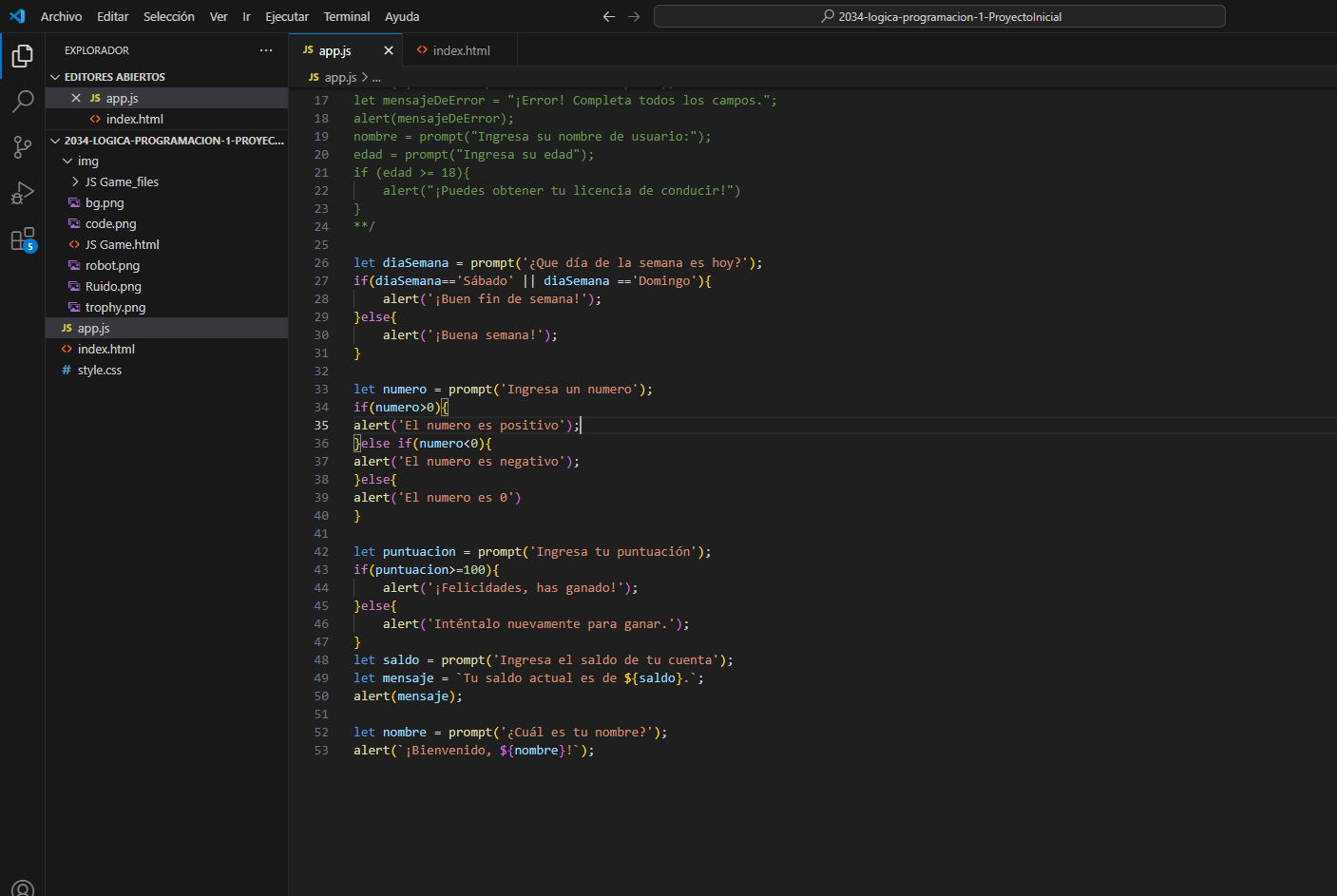Open the Selección menu
1337x896 pixels.
pos(169,16)
